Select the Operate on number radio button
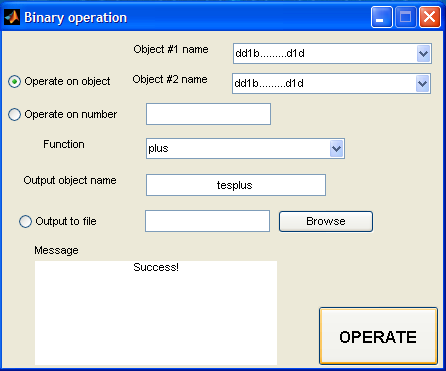Screen dimensions: 446x371 coord(14,114)
